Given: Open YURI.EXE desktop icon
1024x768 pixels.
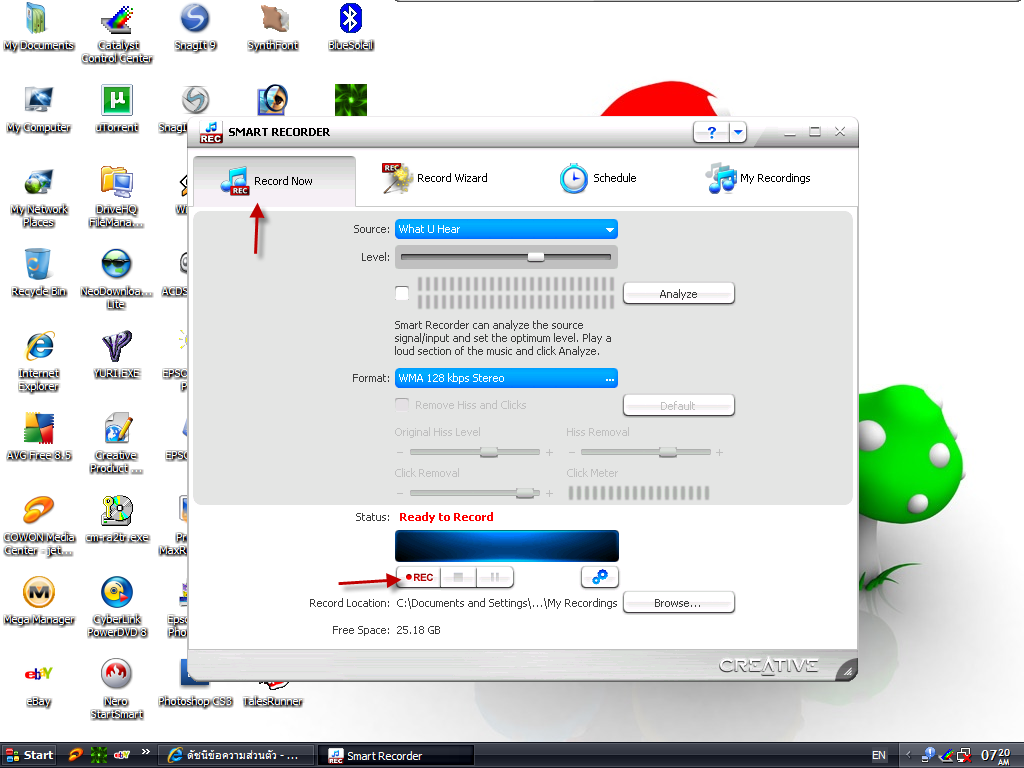Looking at the screenshot, I should [x=116, y=355].
